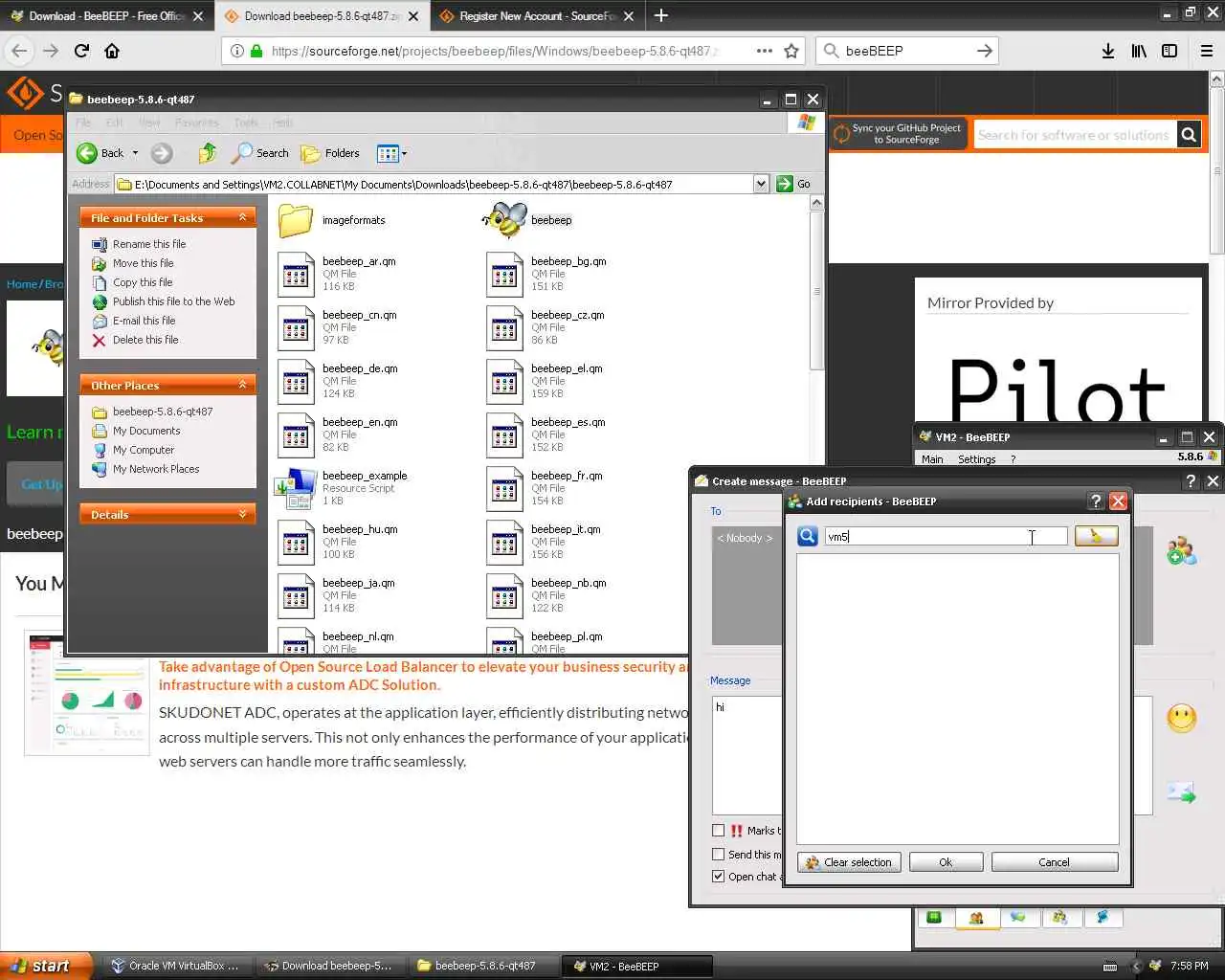Viewport: 1225px width, 980px height.
Task: Select the beebeep_bg.qm file
Action: pos(546,274)
